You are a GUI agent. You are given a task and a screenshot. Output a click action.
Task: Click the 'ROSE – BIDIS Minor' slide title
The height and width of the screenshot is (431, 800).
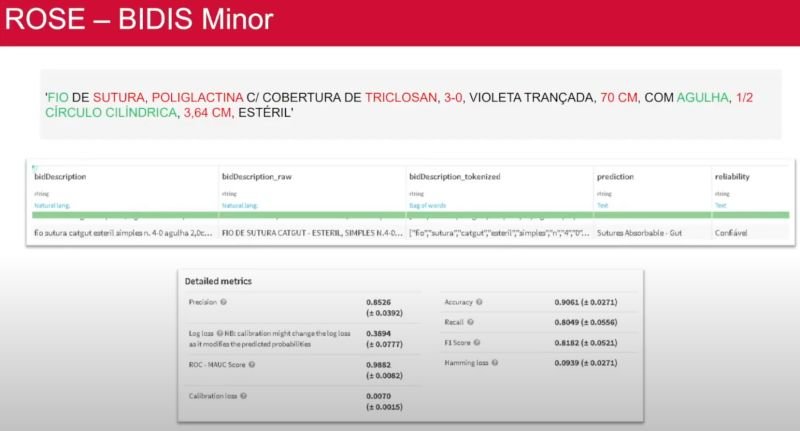(x=139, y=19)
